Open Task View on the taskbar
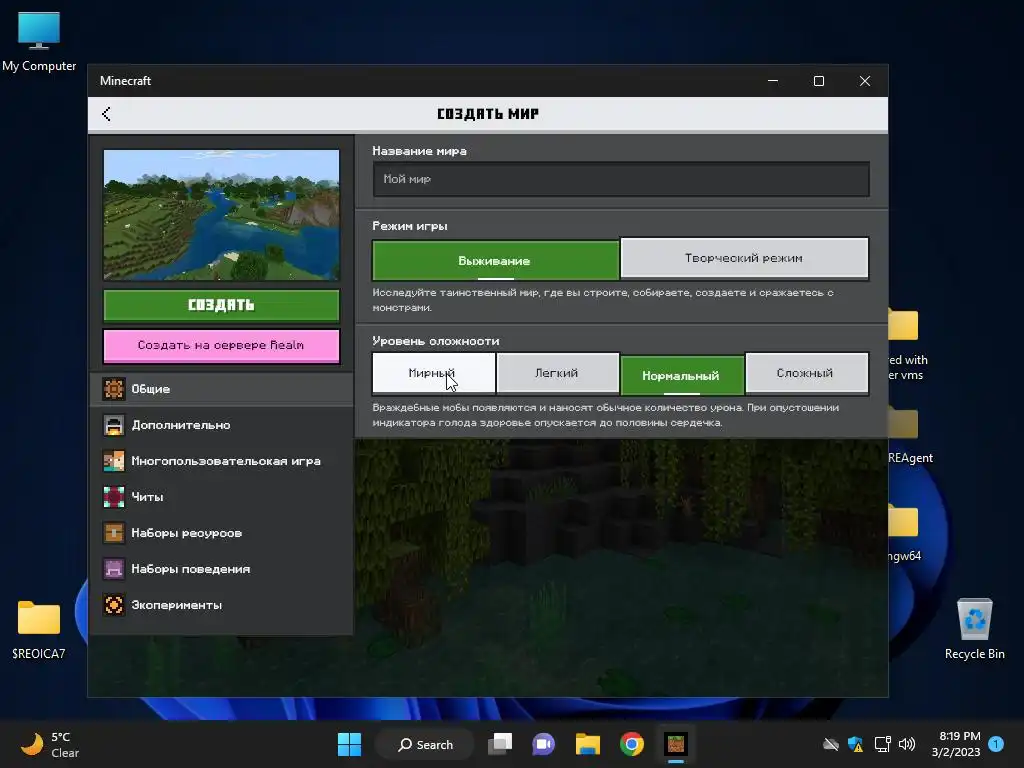Viewport: 1024px width, 768px height. [501, 744]
